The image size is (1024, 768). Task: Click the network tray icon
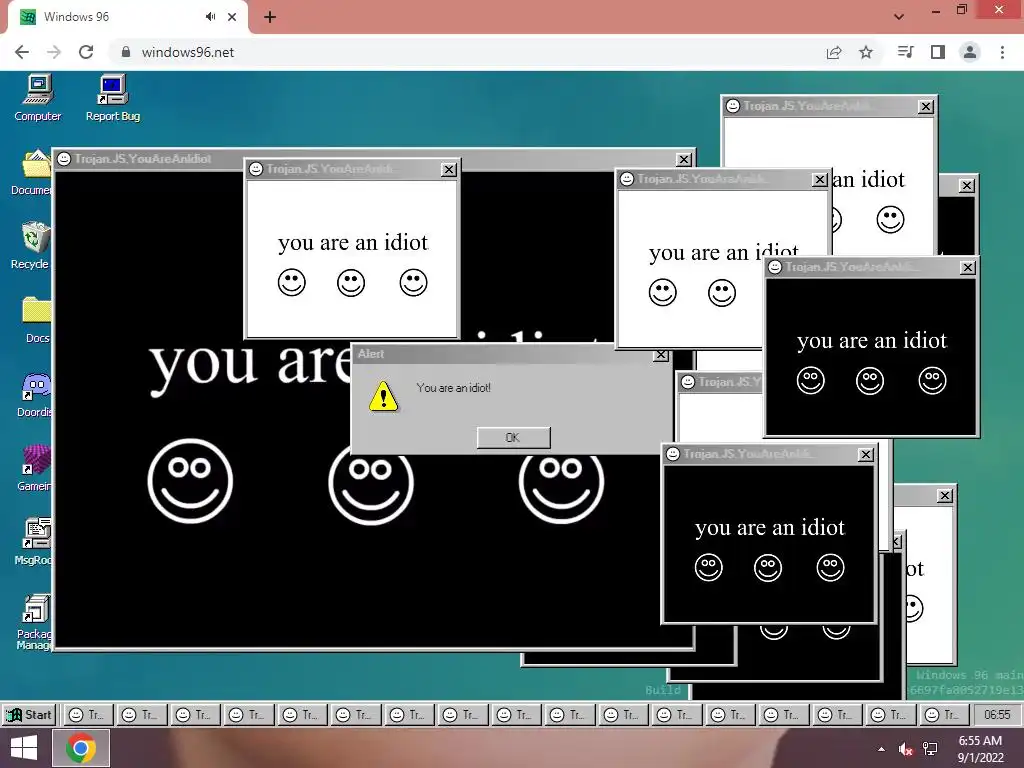click(930, 749)
